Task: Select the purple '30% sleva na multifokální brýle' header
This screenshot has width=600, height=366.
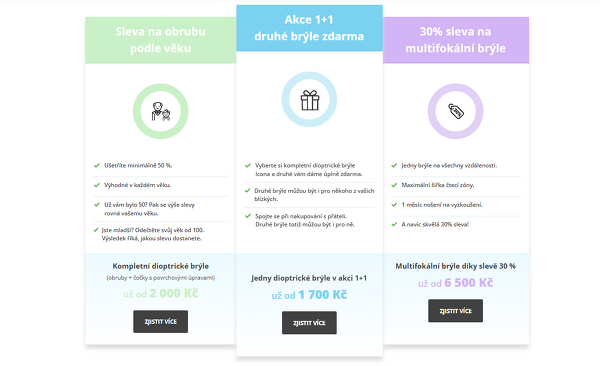Action: click(x=456, y=40)
